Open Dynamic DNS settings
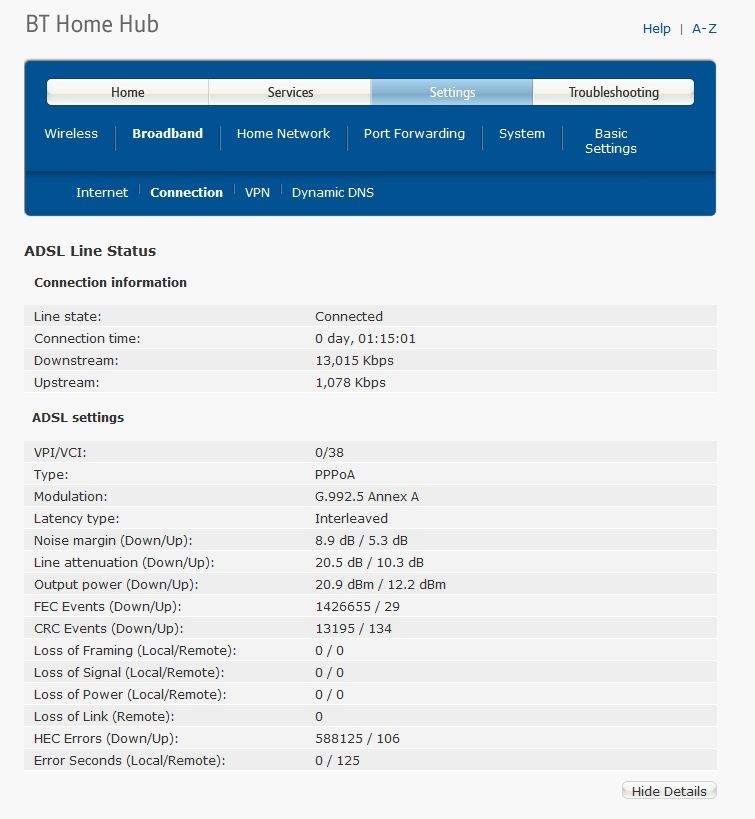Viewport: 755px width, 819px height. (x=333, y=193)
